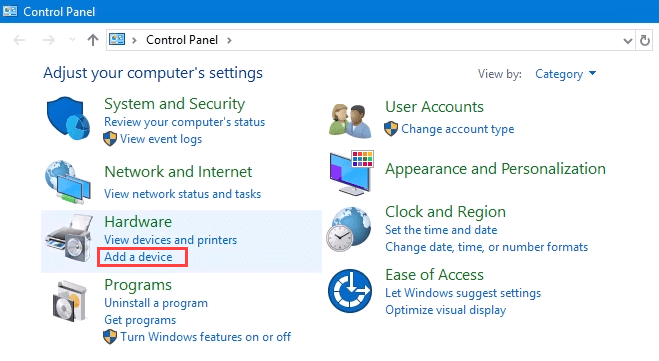Open the Add a device link
The height and width of the screenshot is (361, 659).
pyautogui.click(x=138, y=257)
